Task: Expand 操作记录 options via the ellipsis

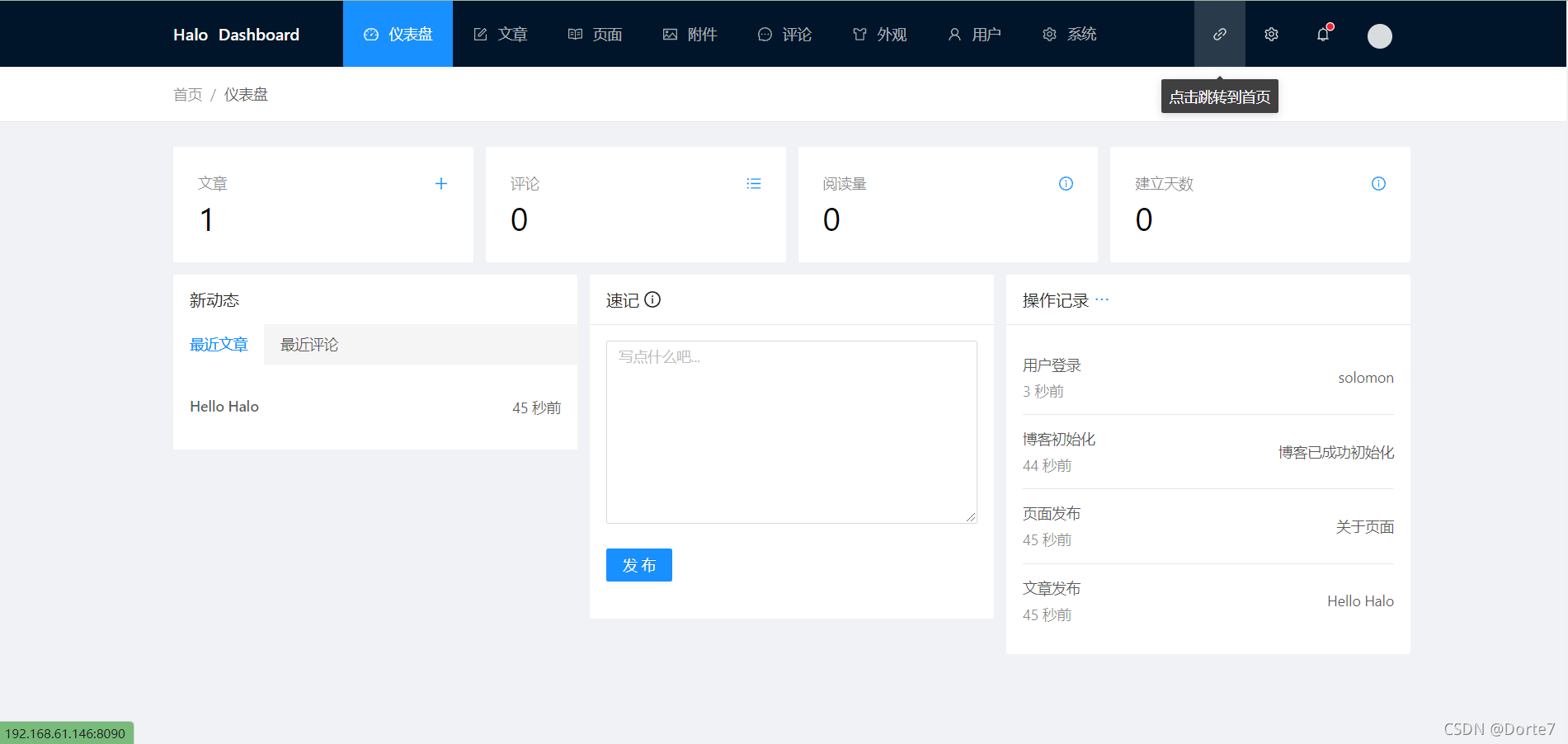Action: 1103,299
